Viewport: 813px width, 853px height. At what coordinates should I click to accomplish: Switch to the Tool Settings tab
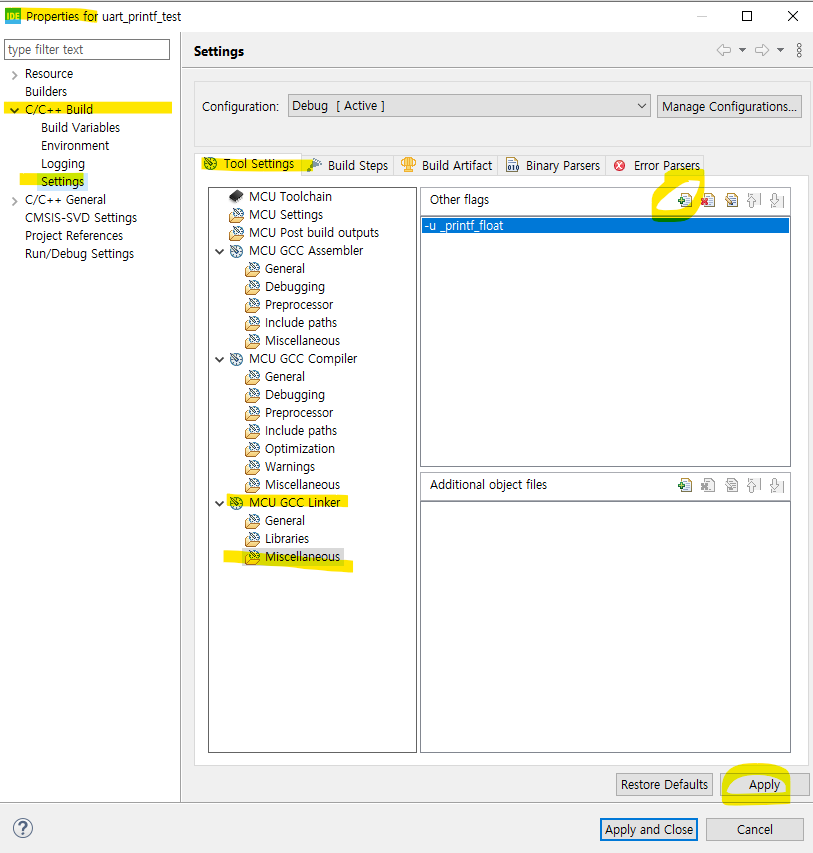tap(249, 164)
